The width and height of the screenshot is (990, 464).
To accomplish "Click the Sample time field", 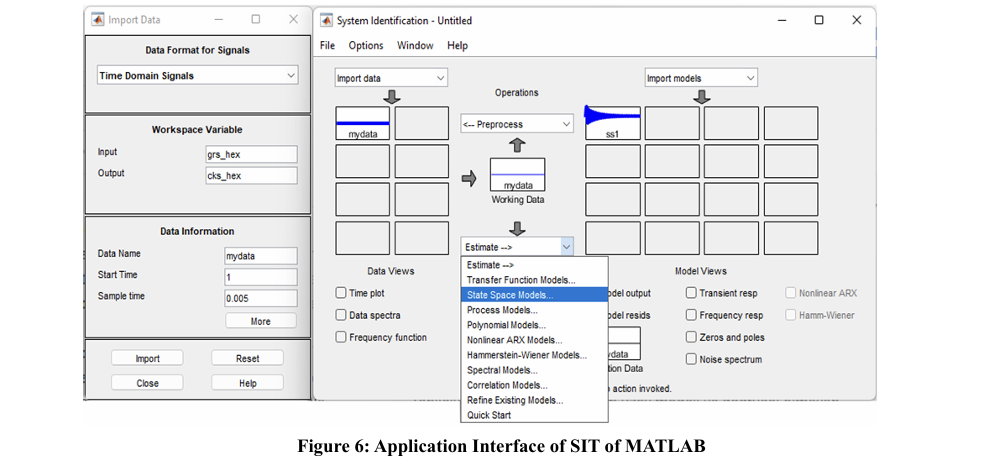I will 261,299.
